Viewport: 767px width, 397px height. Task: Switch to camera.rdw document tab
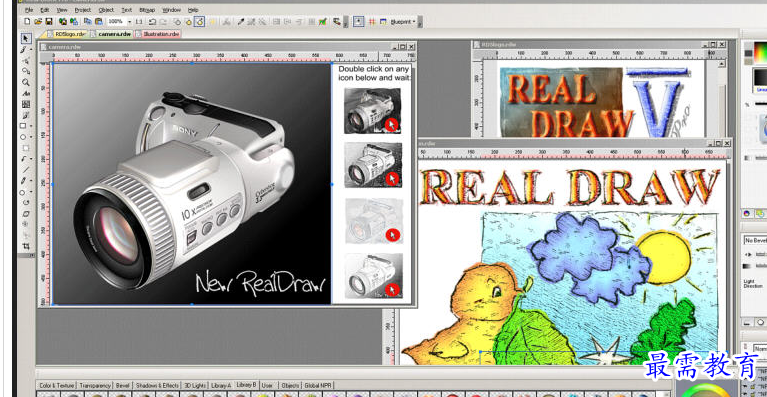pyautogui.click(x=114, y=34)
